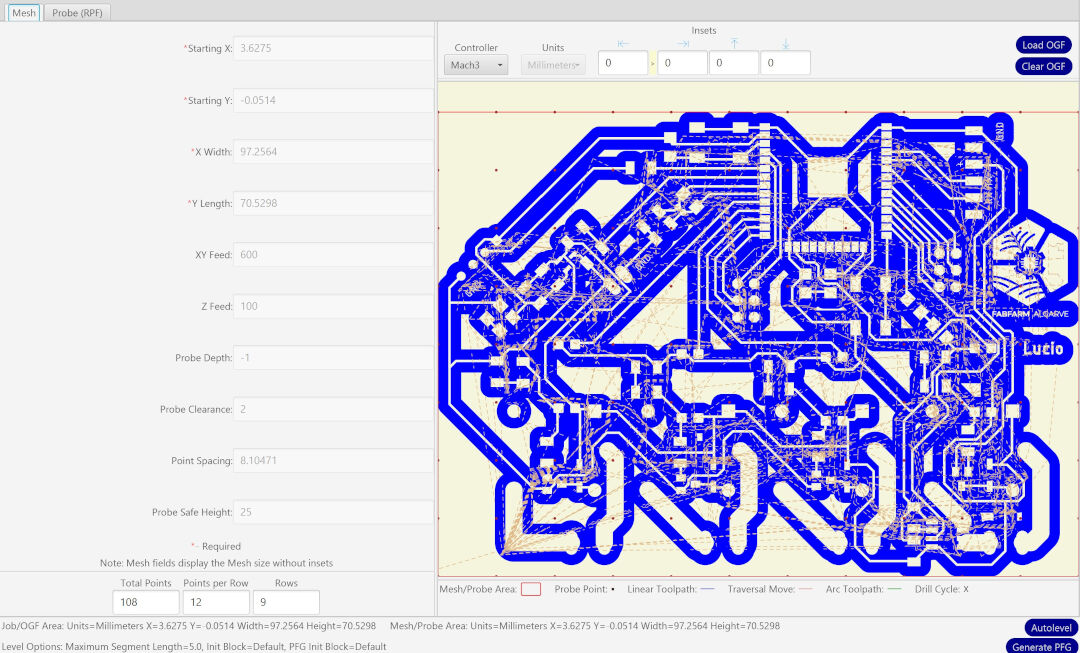Click the Load OGF button
The width and height of the screenshot is (1080, 653).
(x=1043, y=45)
